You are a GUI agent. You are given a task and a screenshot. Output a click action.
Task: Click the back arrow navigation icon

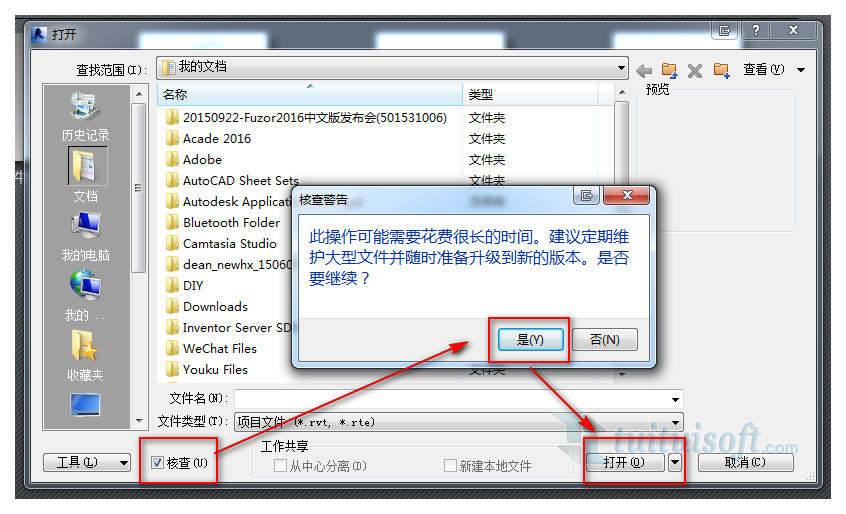pos(644,70)
